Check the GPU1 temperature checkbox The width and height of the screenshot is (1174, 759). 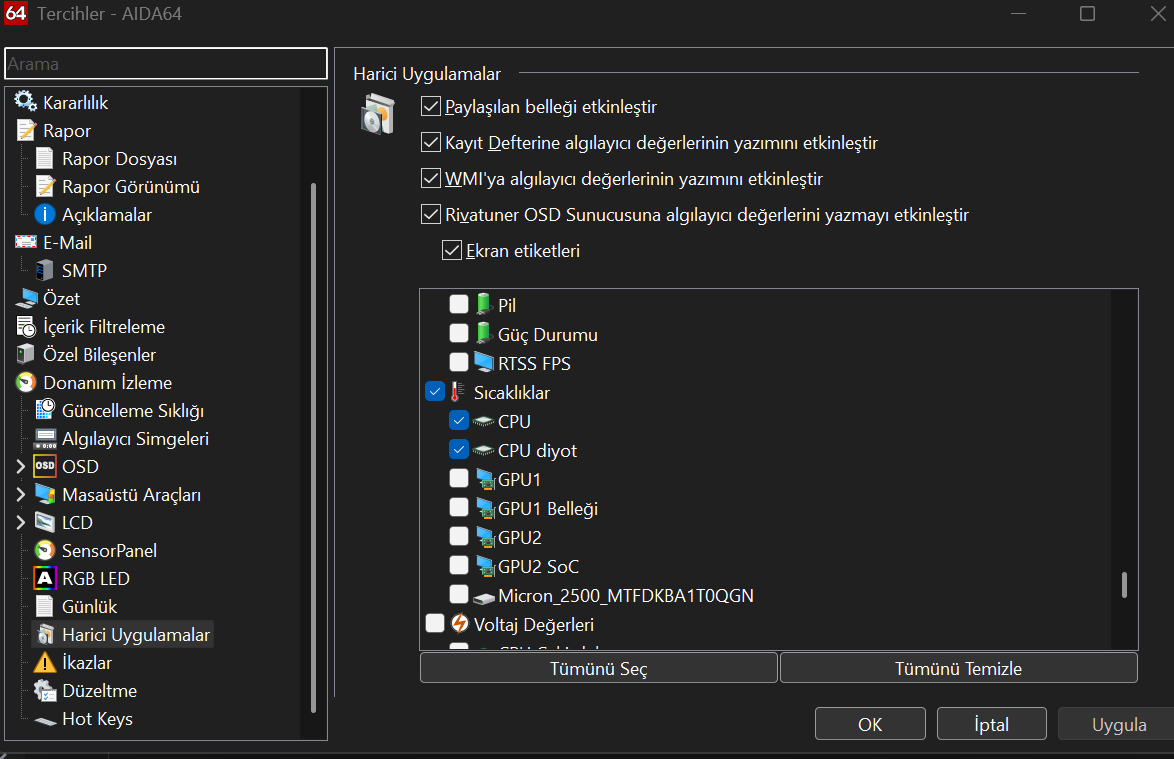(459, 478)
